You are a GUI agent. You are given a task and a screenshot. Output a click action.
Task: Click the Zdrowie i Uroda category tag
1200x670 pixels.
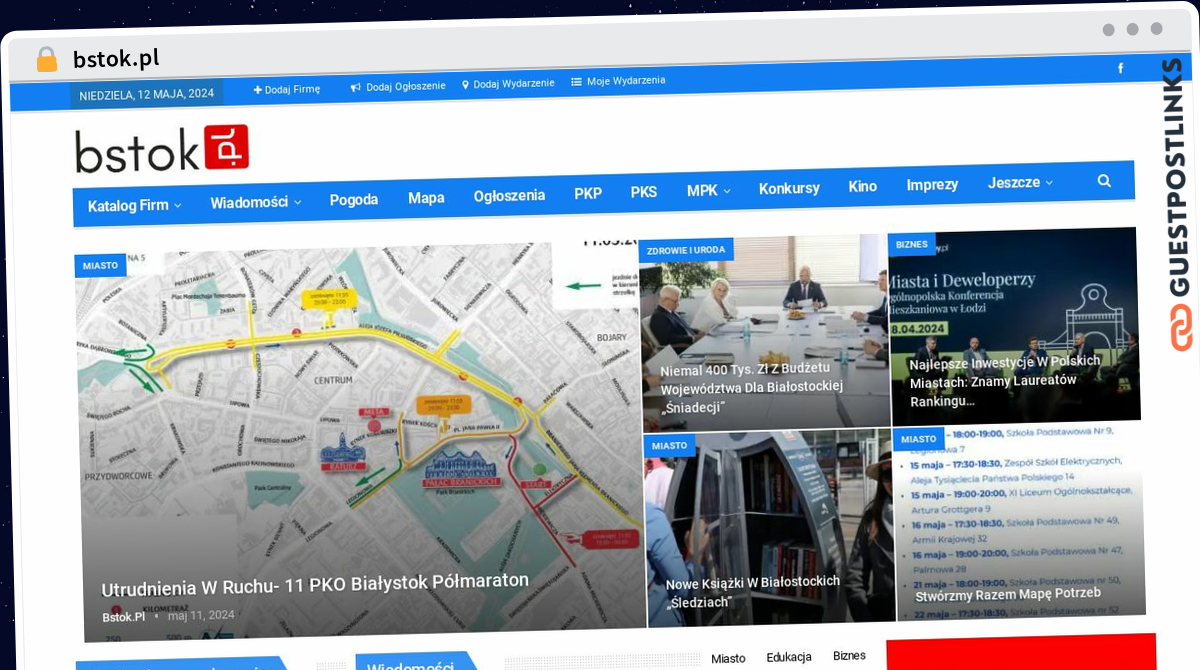click(x=686, y=250)
